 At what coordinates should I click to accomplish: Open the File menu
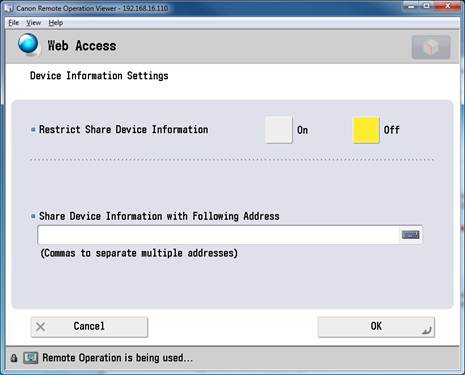(14, 23)
